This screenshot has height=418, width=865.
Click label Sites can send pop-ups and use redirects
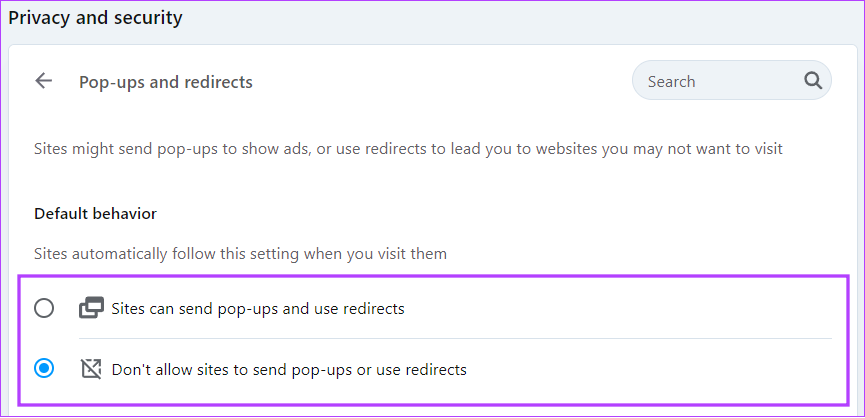258,308
